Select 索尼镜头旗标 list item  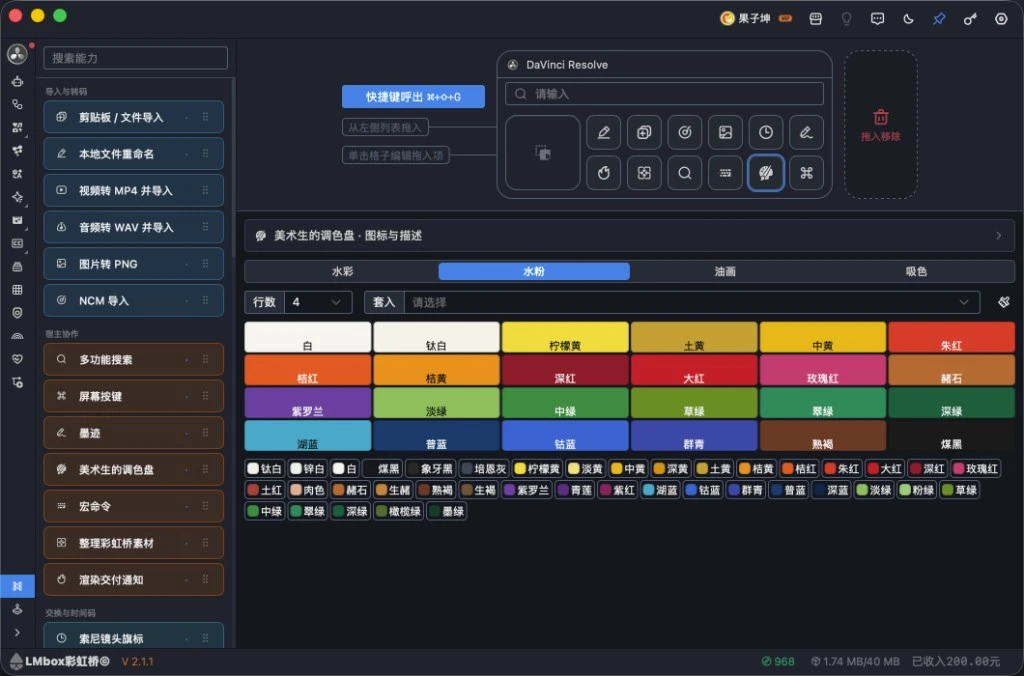[x=134, y=636]
